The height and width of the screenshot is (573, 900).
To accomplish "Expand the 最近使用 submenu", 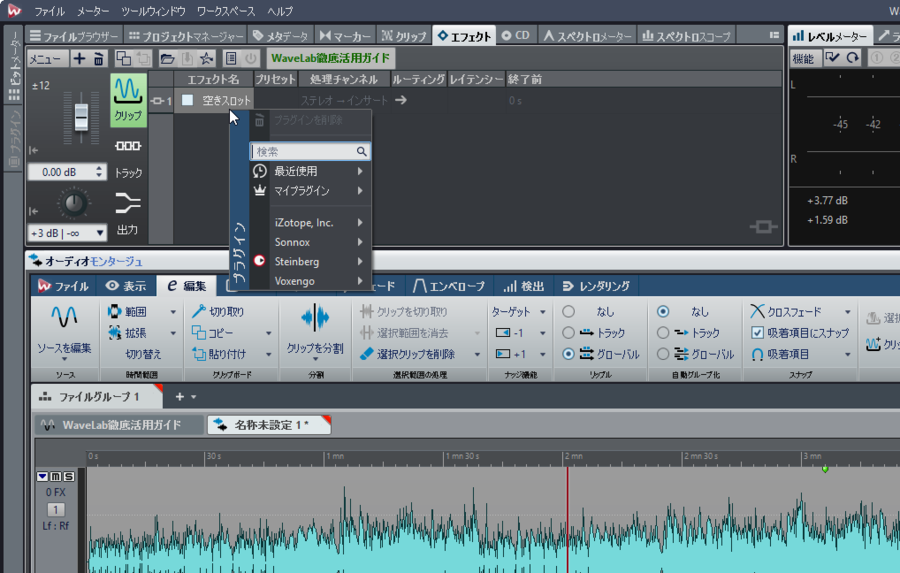I will tap(311, 171).
